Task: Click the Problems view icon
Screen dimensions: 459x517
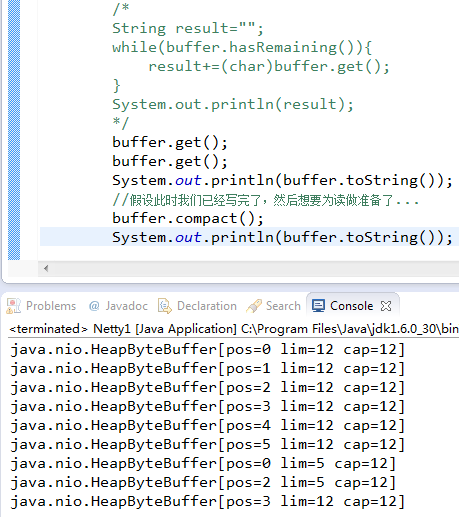Action: [13, 306]
